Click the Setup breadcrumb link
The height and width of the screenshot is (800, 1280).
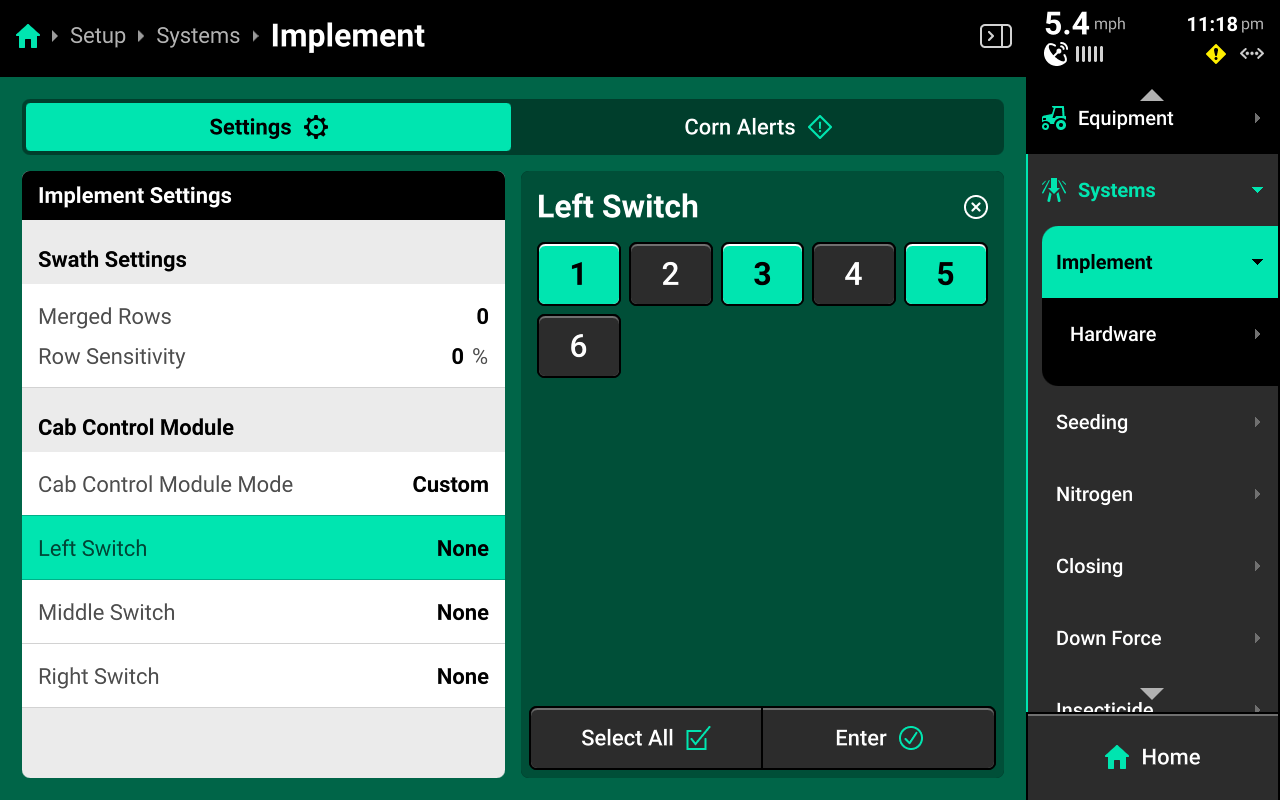(x=98, y=36)
